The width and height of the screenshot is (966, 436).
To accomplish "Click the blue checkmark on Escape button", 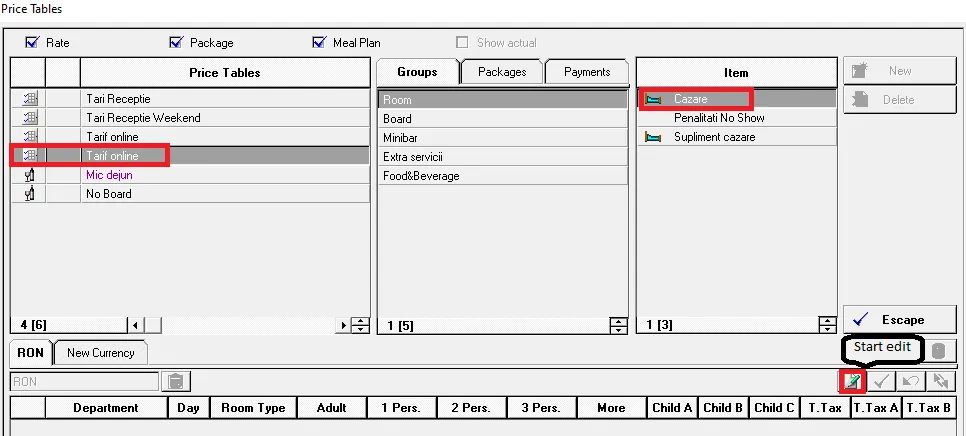I will click(x=861, y=319).
